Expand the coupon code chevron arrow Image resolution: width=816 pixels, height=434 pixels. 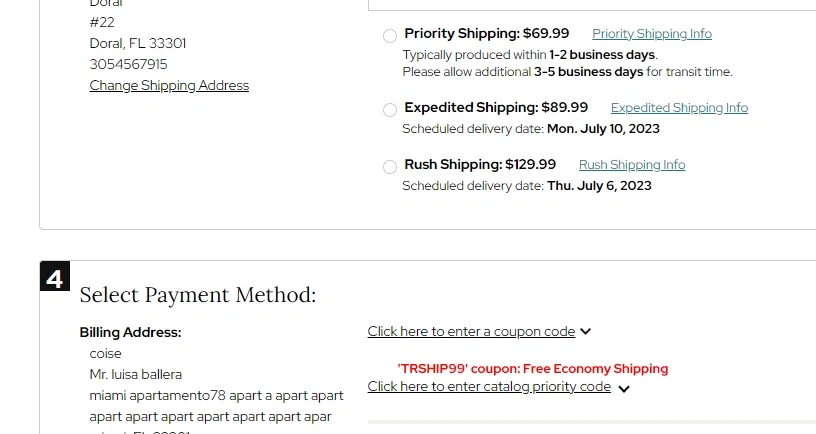coord(586,332)
